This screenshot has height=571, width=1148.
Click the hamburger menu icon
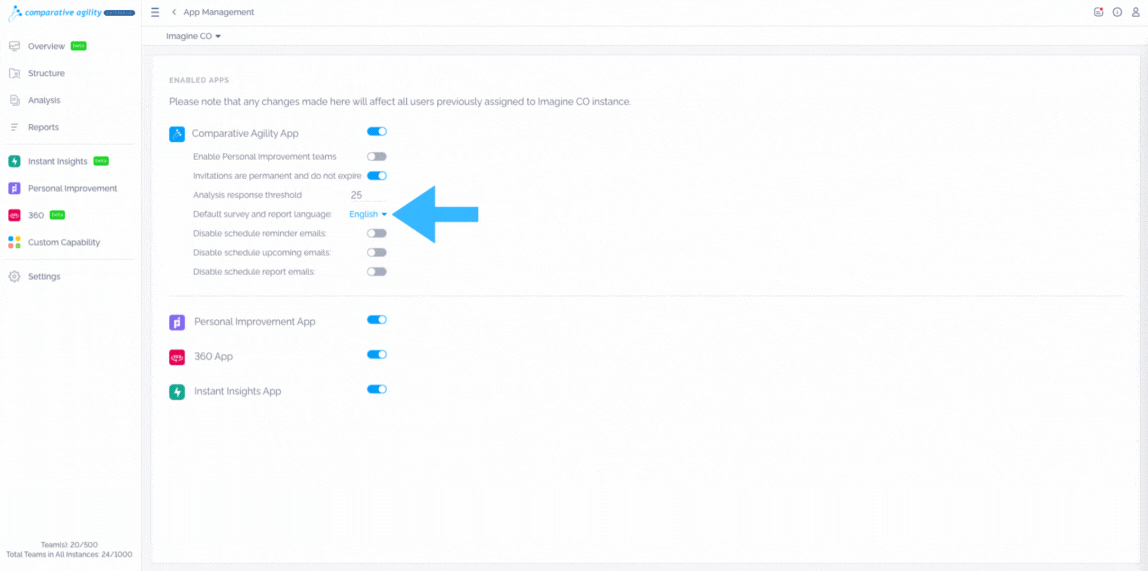pyautogui.click(x=155, y=12)
